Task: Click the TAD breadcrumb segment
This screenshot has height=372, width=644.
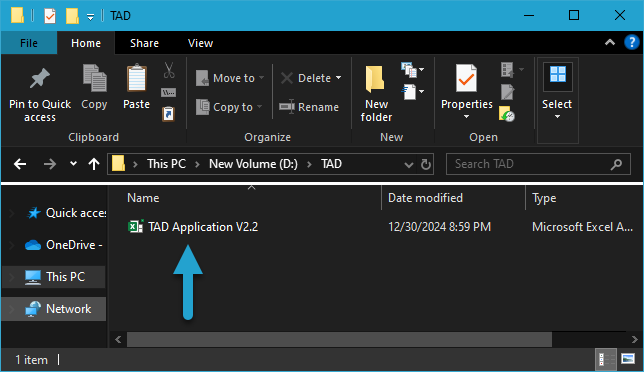Action: [331, 164]
